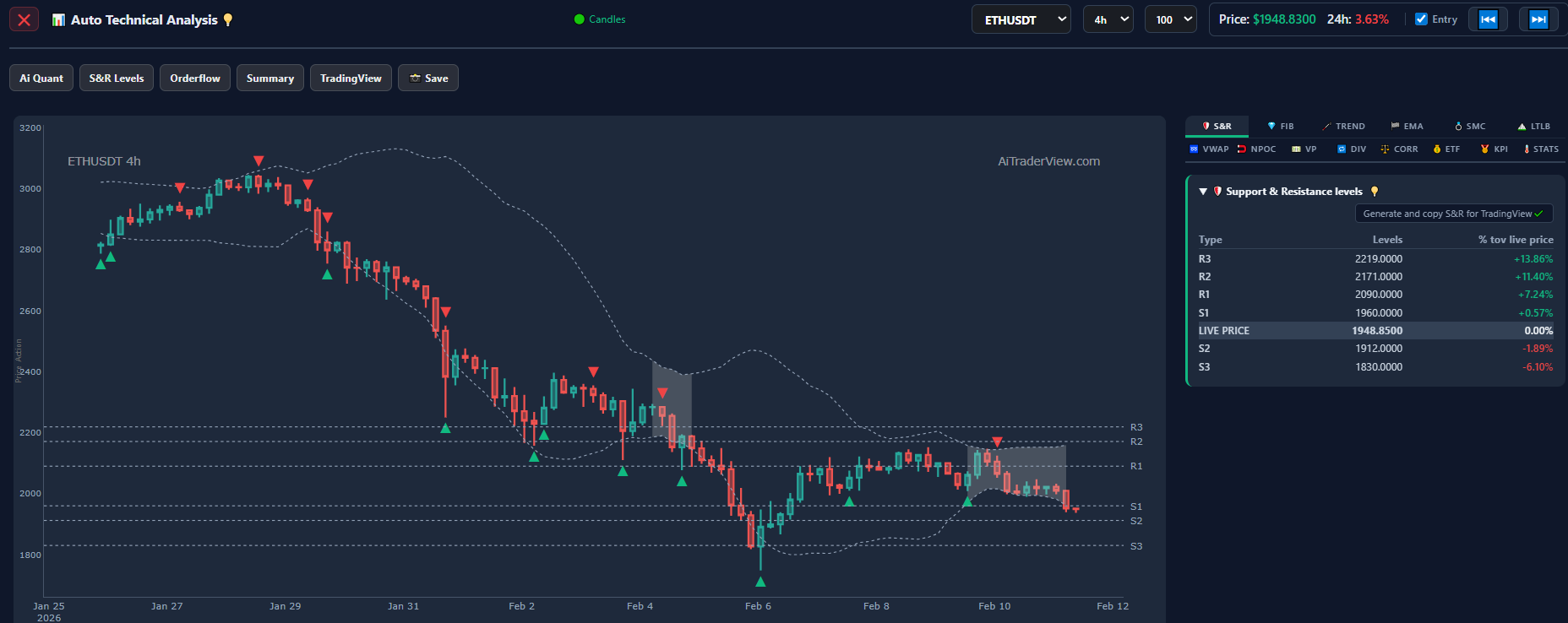
Task: Collapse the Support & Resistance levels section
Action: (x=1203, y=192)
